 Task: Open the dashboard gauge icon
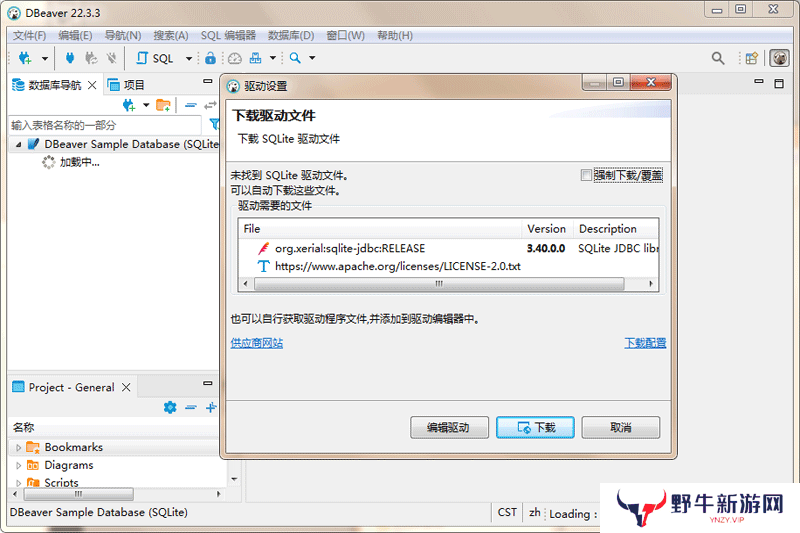coord(235,58)
